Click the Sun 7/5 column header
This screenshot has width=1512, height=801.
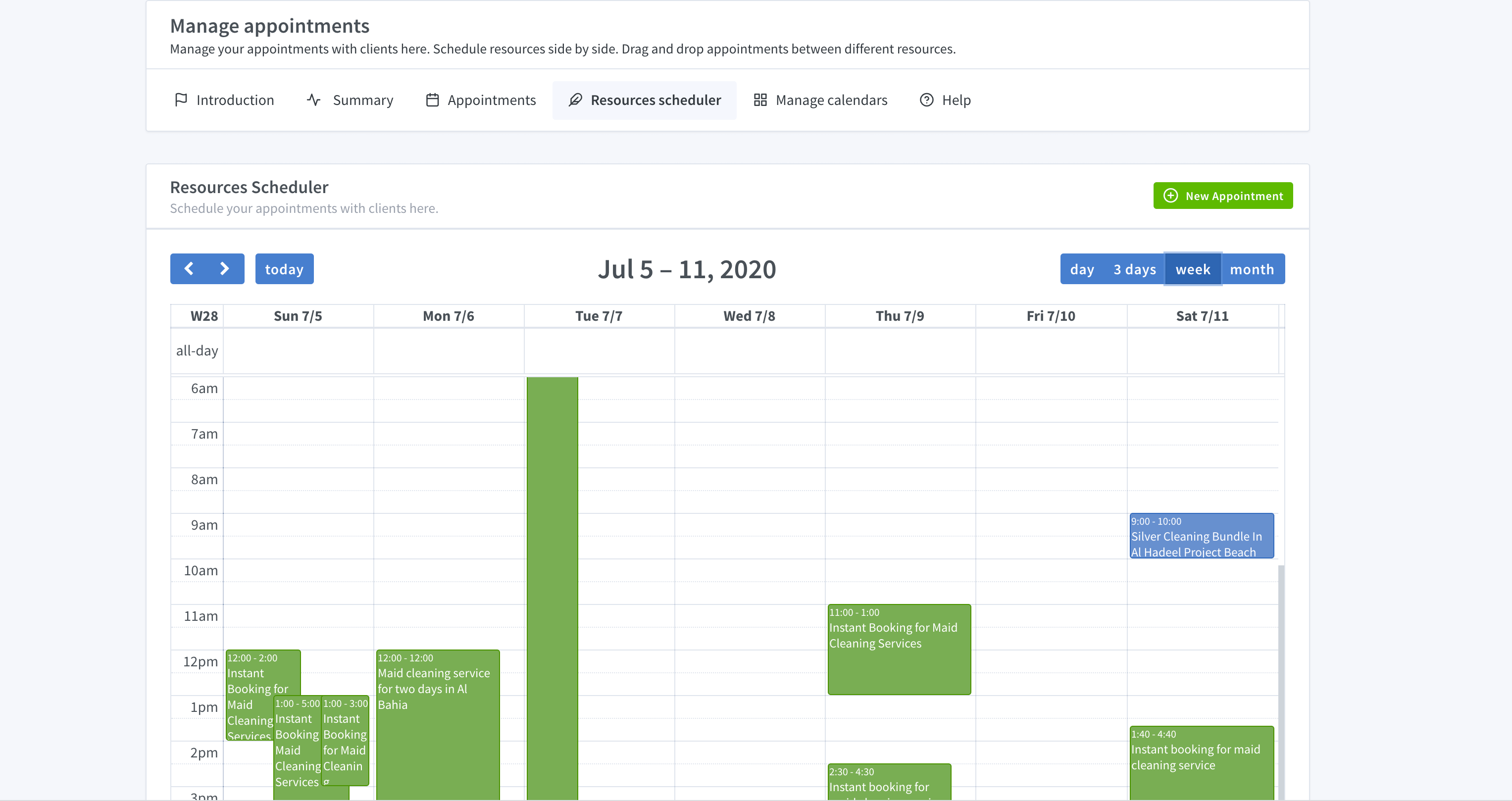298,316
